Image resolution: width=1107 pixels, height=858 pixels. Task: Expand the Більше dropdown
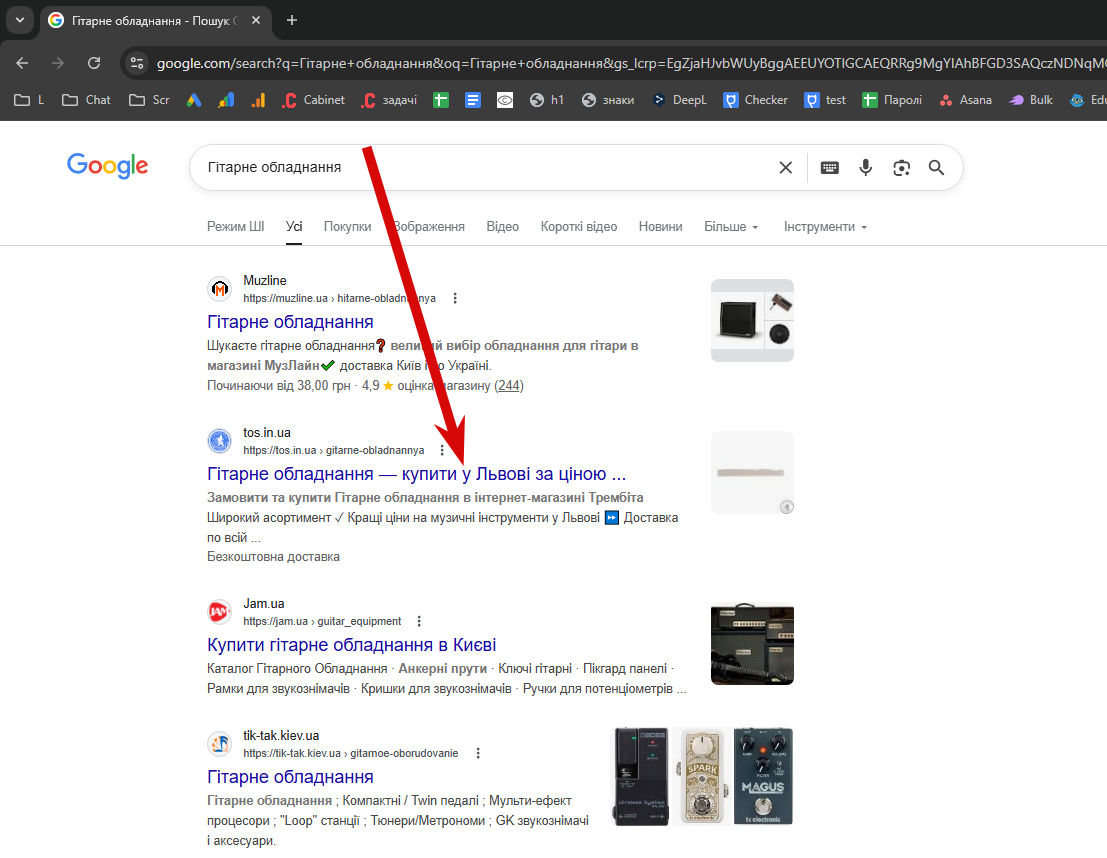731,227
